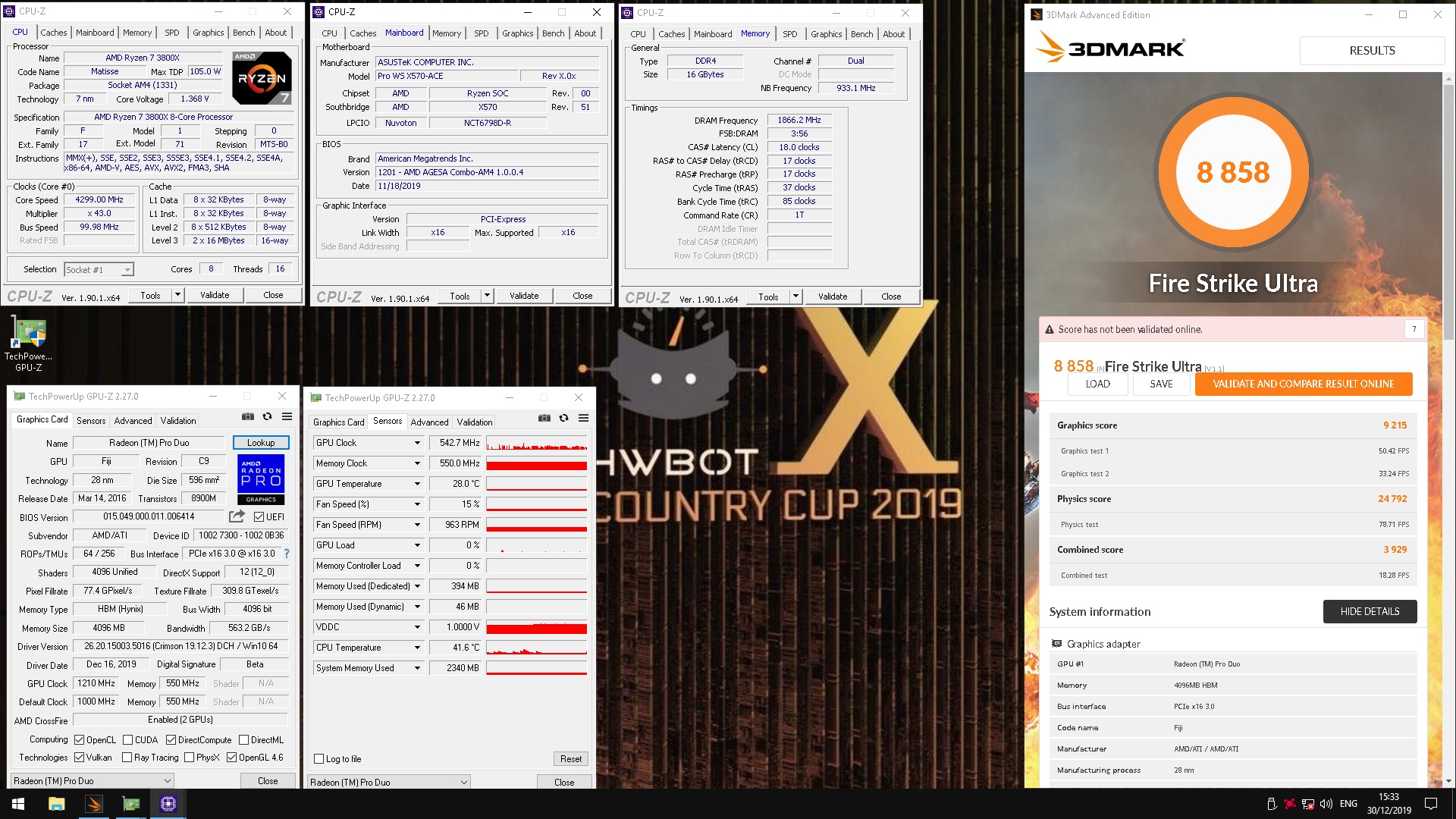Open GPU selector dropdown in GPU-Z Sensors window
This screenshot has height=819, width=1456.
click(389, 782)
